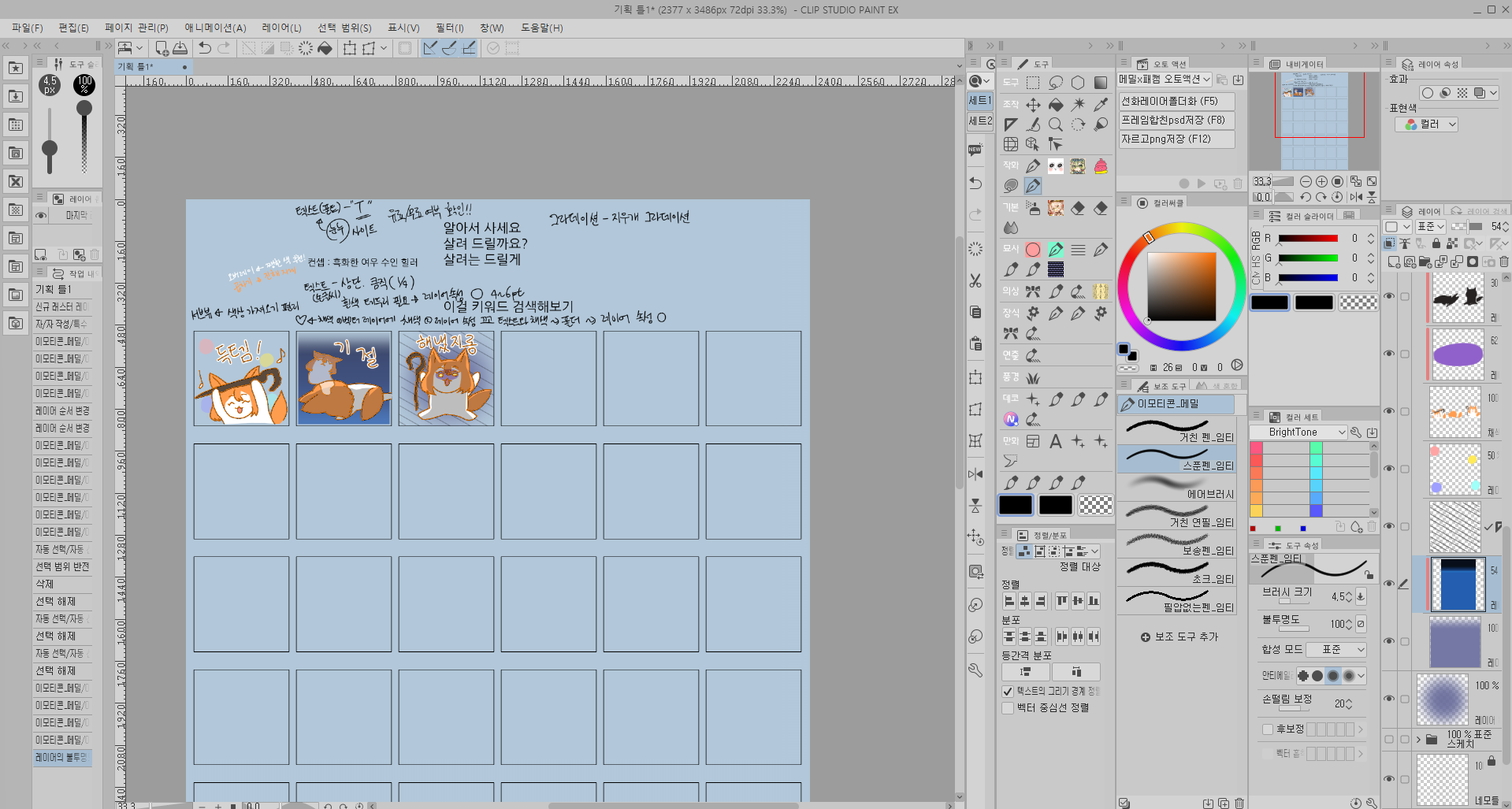Click new raster layer icon in layer panel
Viewport: 1512px width, 809px height.
click(x=1394, y=262)
